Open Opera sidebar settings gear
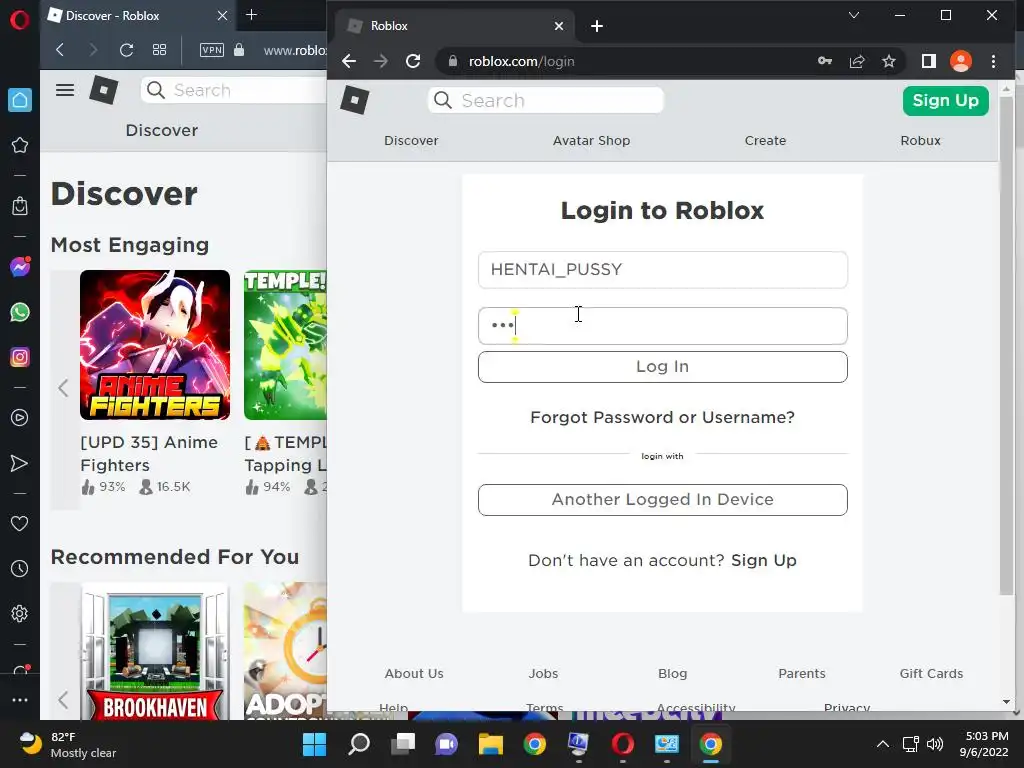The width and height of the screenshot is (1024, 768). (x=20, y=613)
